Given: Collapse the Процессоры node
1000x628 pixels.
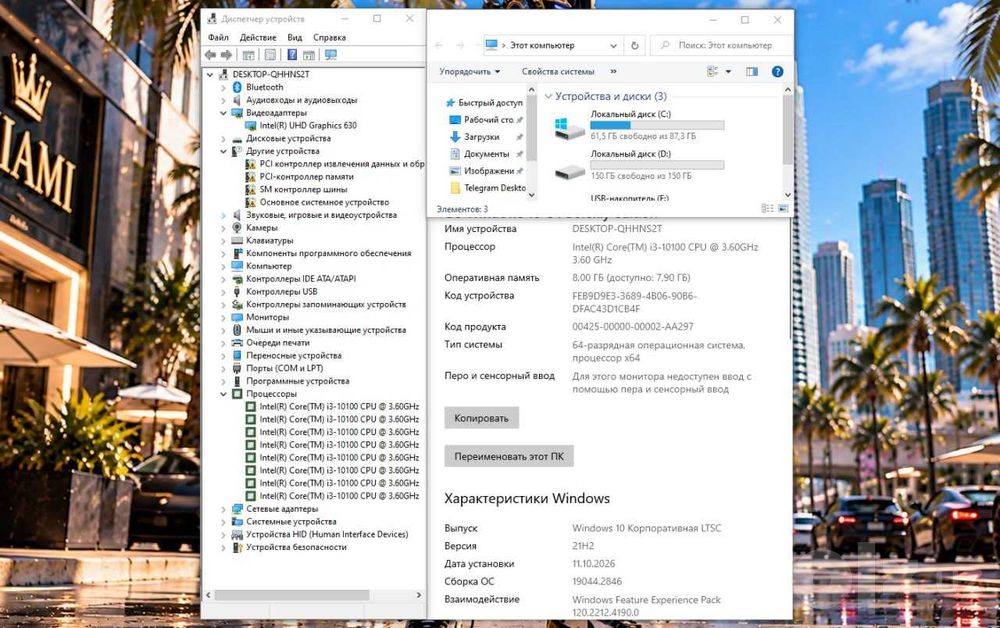Looking at the screenshot, I should click(223, 394).
